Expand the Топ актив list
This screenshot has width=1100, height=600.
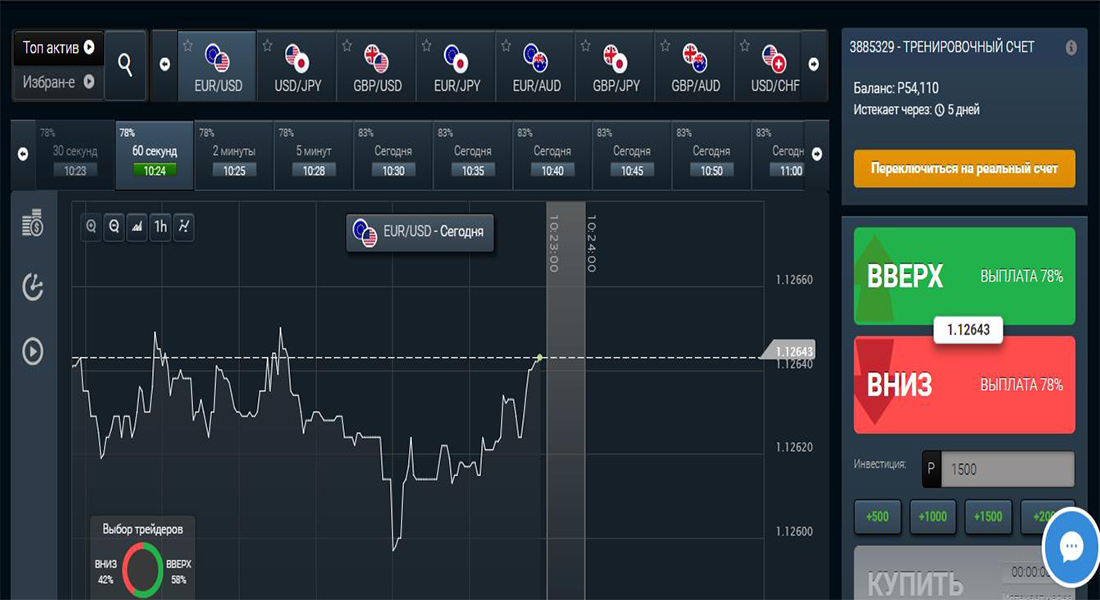click(x=59, y=47)
